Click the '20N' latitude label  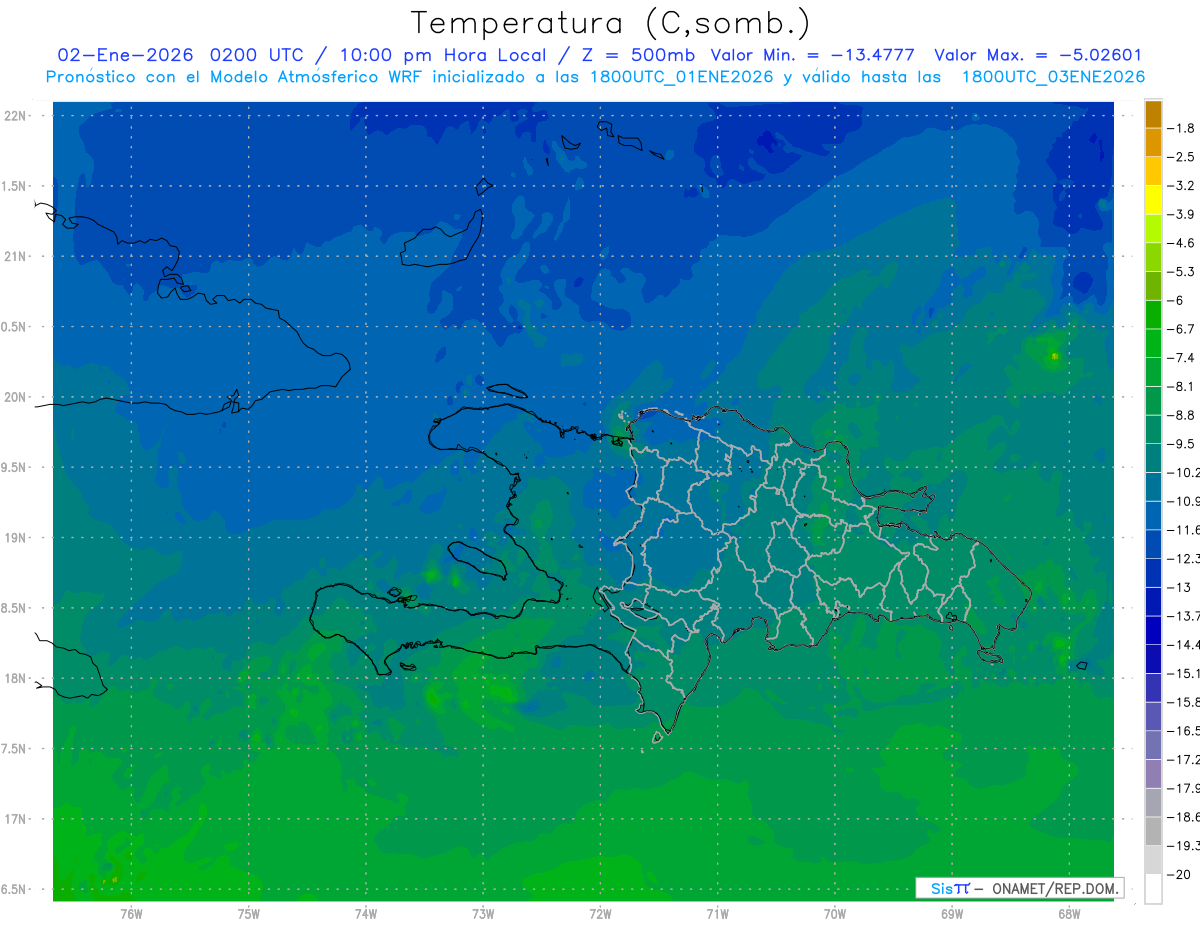pyautogui.click(x=17, y=397)
